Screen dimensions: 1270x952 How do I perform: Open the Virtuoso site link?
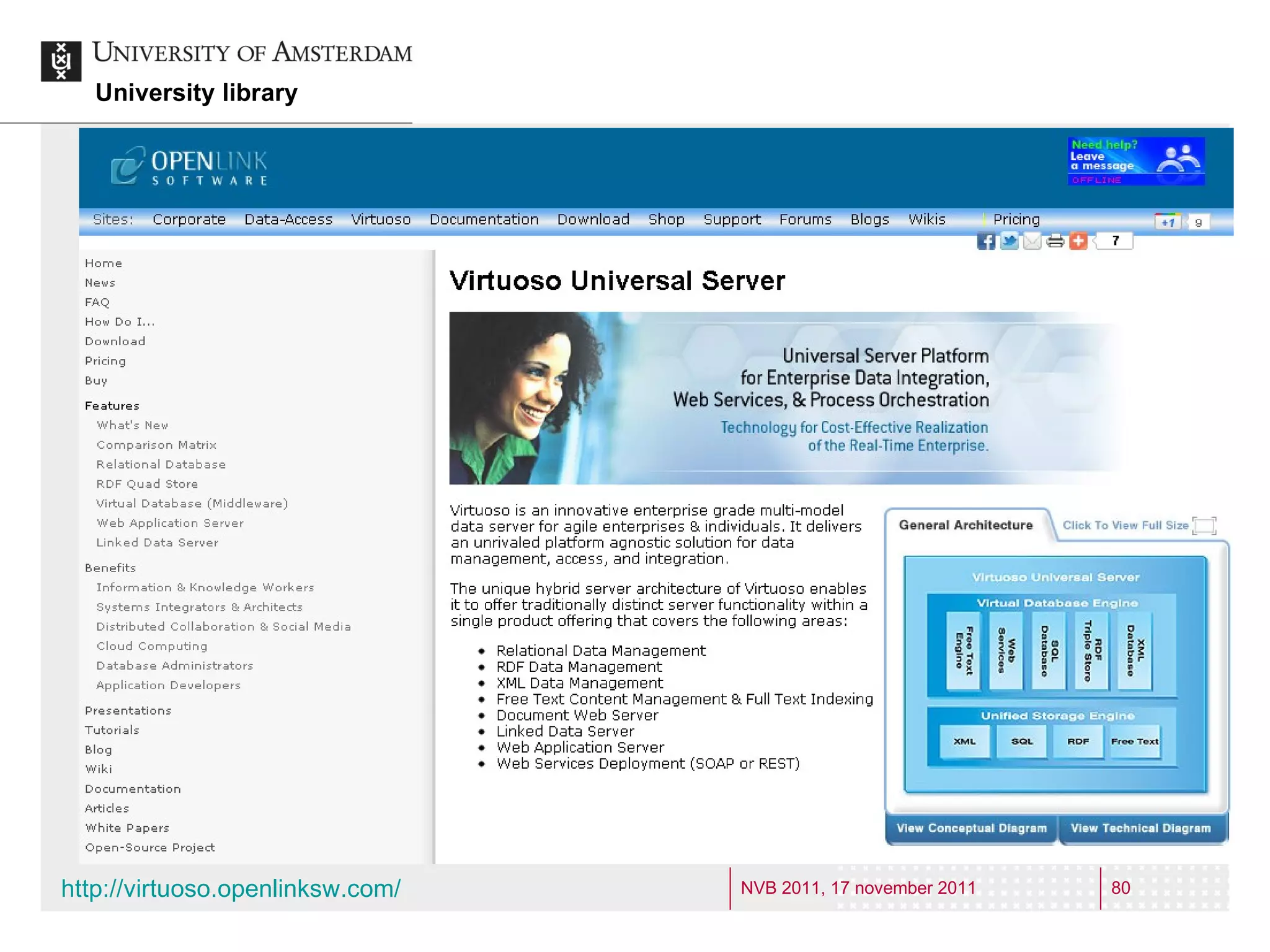(381, 219)
